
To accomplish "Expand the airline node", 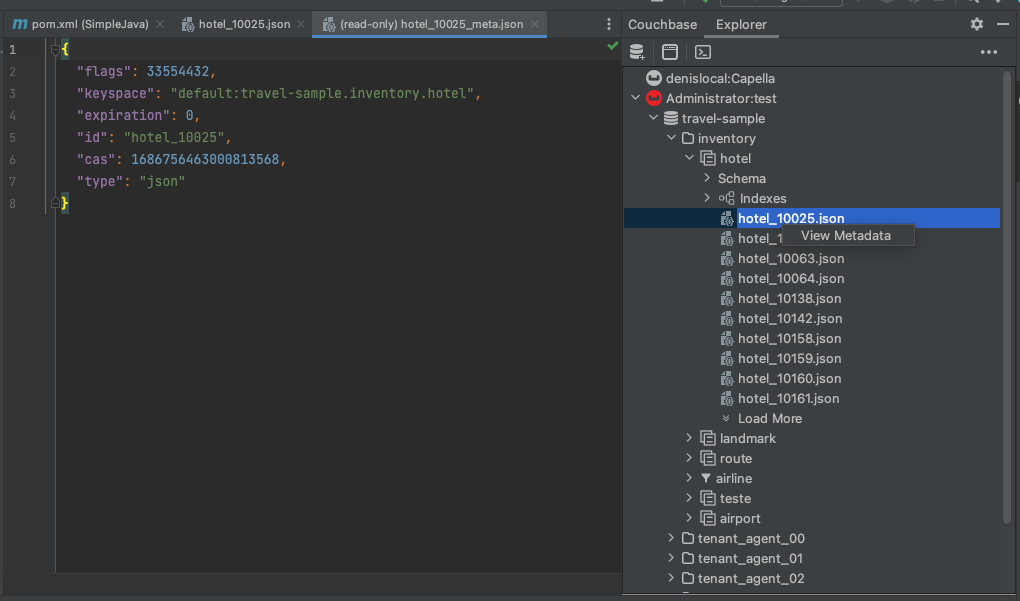I will [689, 477].
